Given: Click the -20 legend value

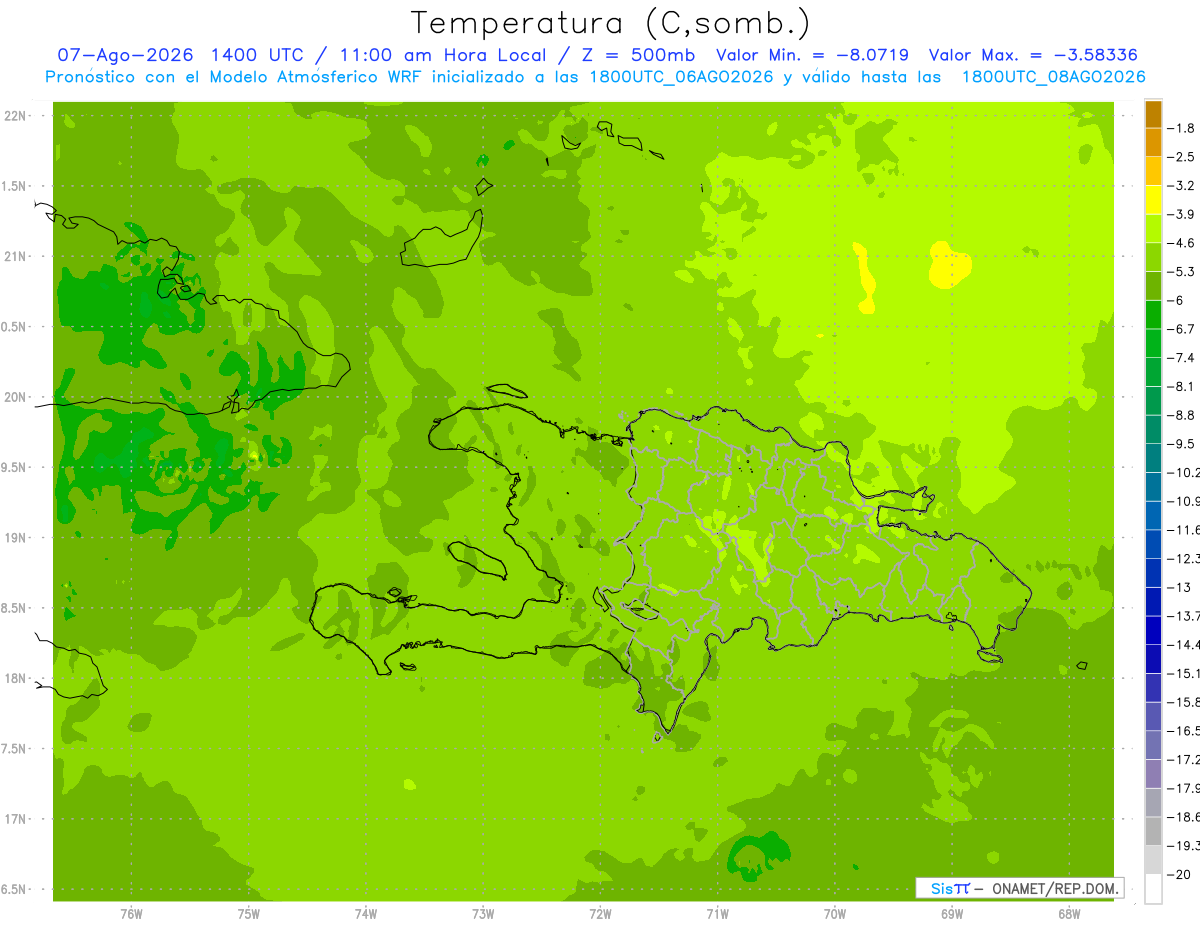Looking at the screenshot, I should click(1179, 874).
